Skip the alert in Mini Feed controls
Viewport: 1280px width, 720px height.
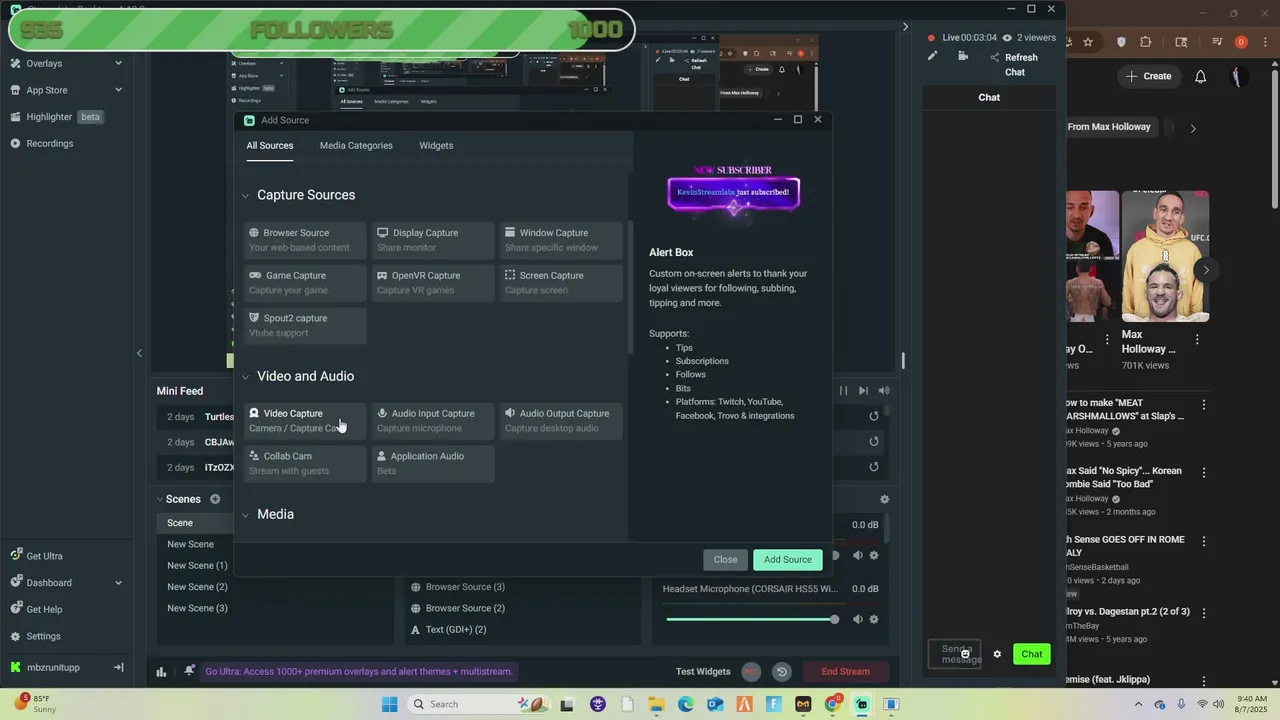coord(863,391)
